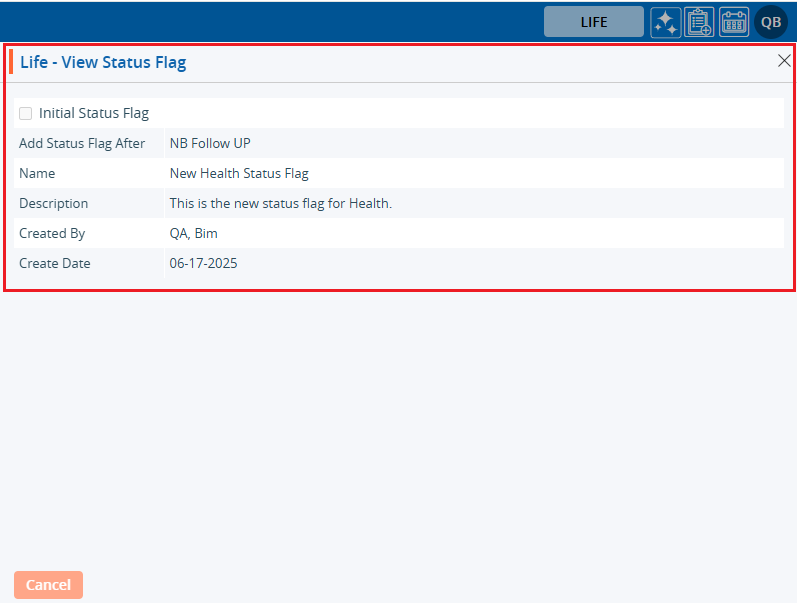Screen dimensions: 797x603
Task: Click the QA, Bim creator value
Action: tap(193, 233)
